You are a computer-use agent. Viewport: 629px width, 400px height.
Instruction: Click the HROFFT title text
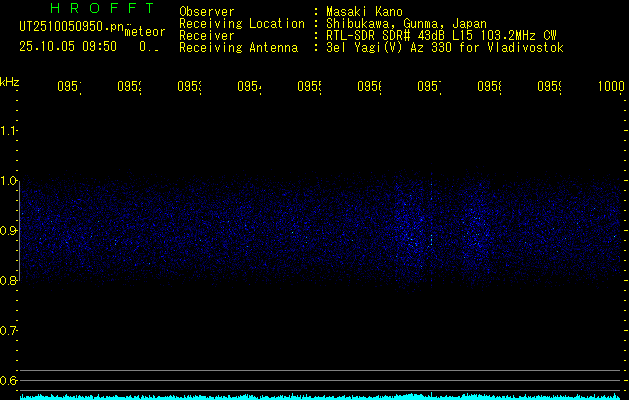pos(103,8)
